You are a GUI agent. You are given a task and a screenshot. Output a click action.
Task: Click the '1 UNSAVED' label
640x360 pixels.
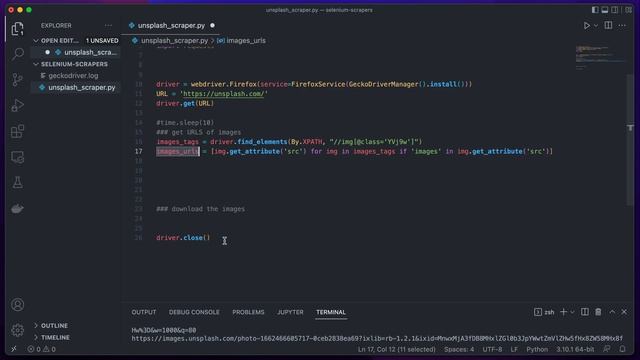click(102, 40)
